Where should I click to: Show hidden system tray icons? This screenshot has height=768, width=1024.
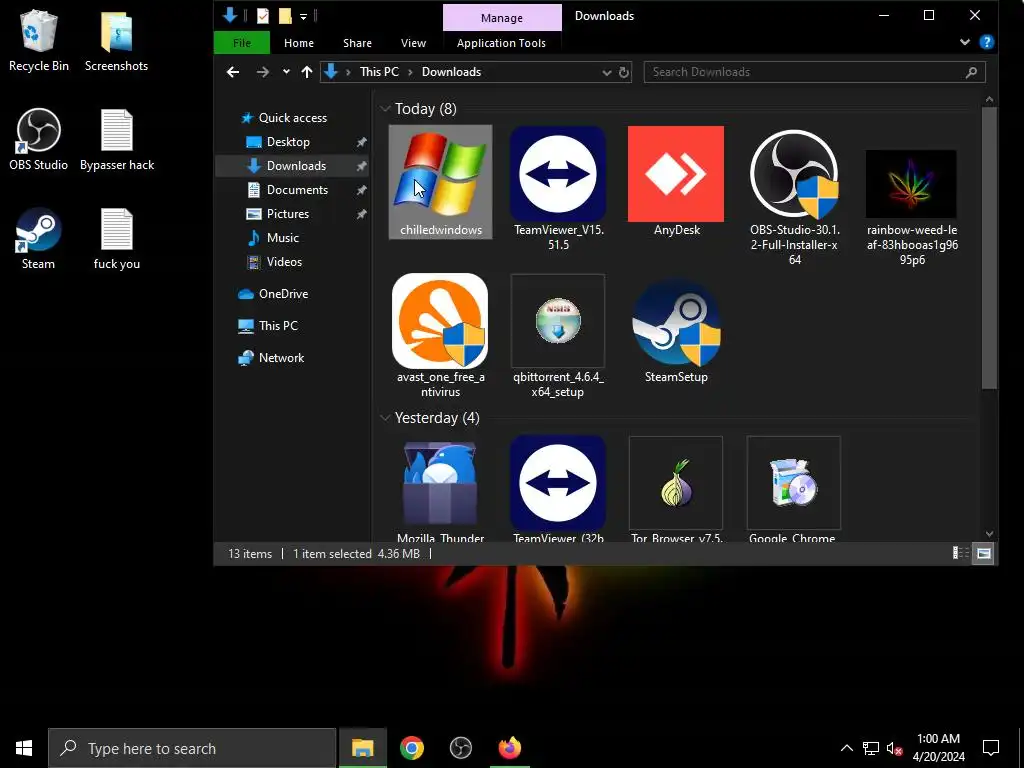click(x=846, y=748)
